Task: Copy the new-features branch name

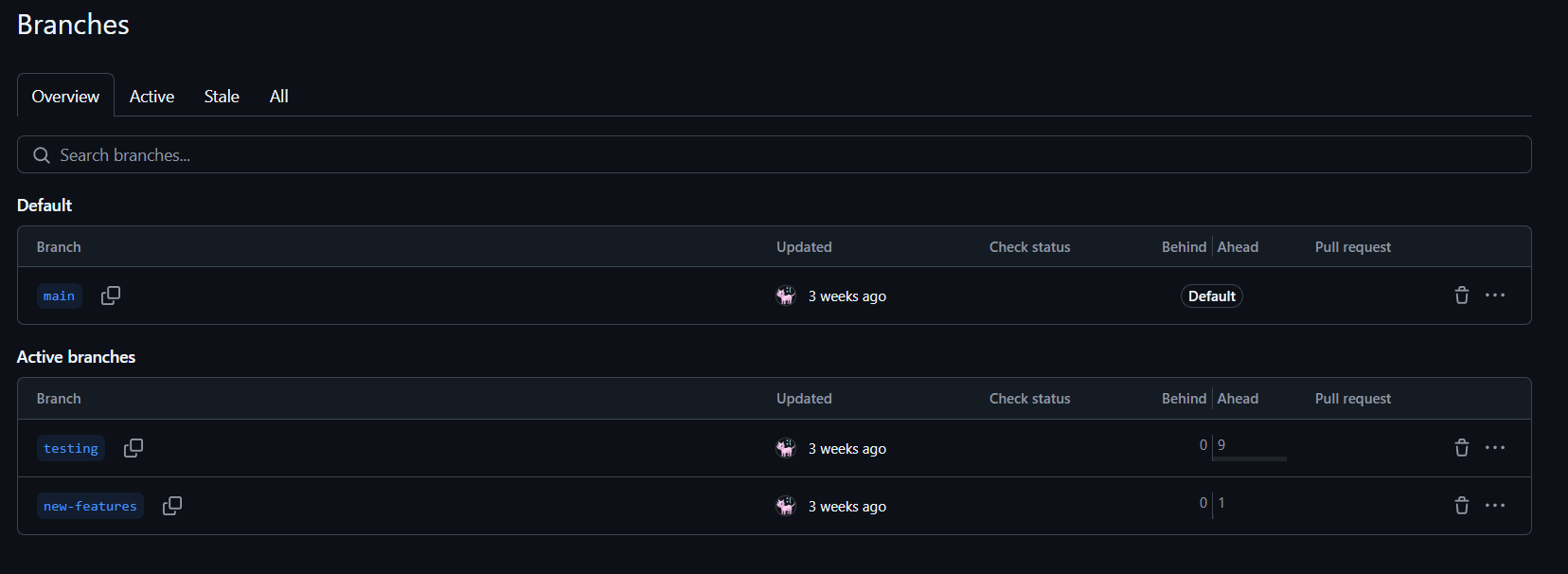Action: [172, 506]
